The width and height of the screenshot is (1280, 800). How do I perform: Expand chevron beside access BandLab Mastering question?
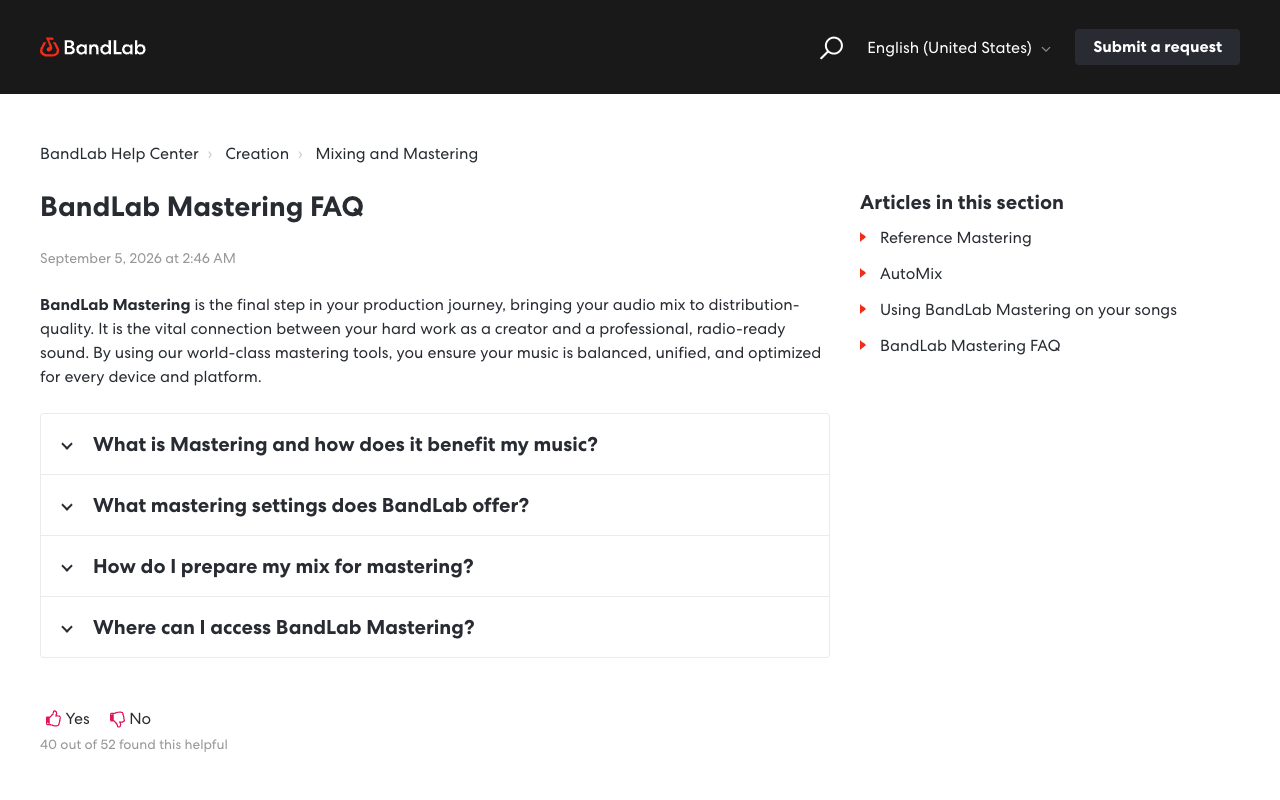67,628
